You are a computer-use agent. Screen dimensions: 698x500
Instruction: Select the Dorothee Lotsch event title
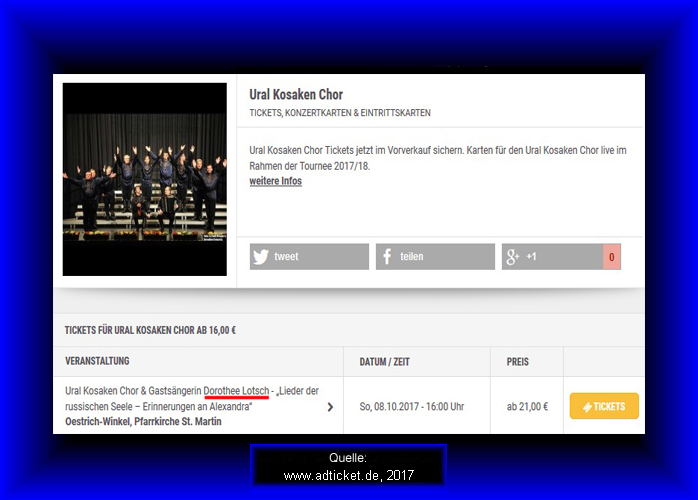(192, 398)
